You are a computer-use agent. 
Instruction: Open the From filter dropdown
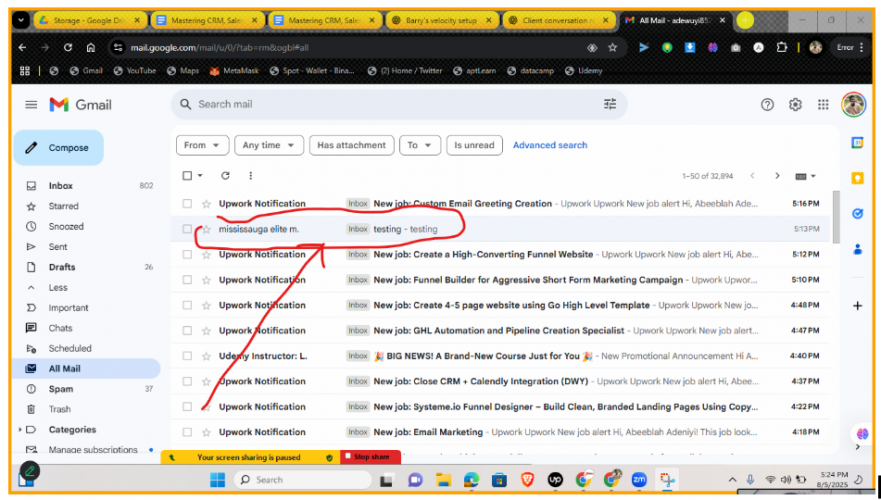[202, 145]
